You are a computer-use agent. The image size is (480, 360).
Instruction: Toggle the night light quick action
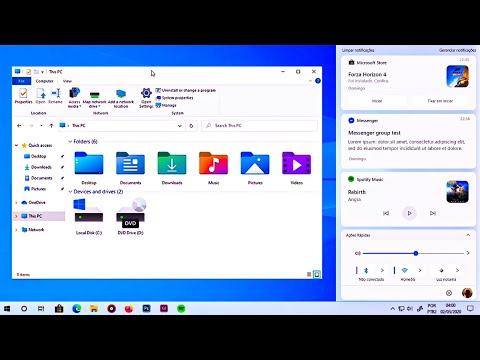pos(441,270)
